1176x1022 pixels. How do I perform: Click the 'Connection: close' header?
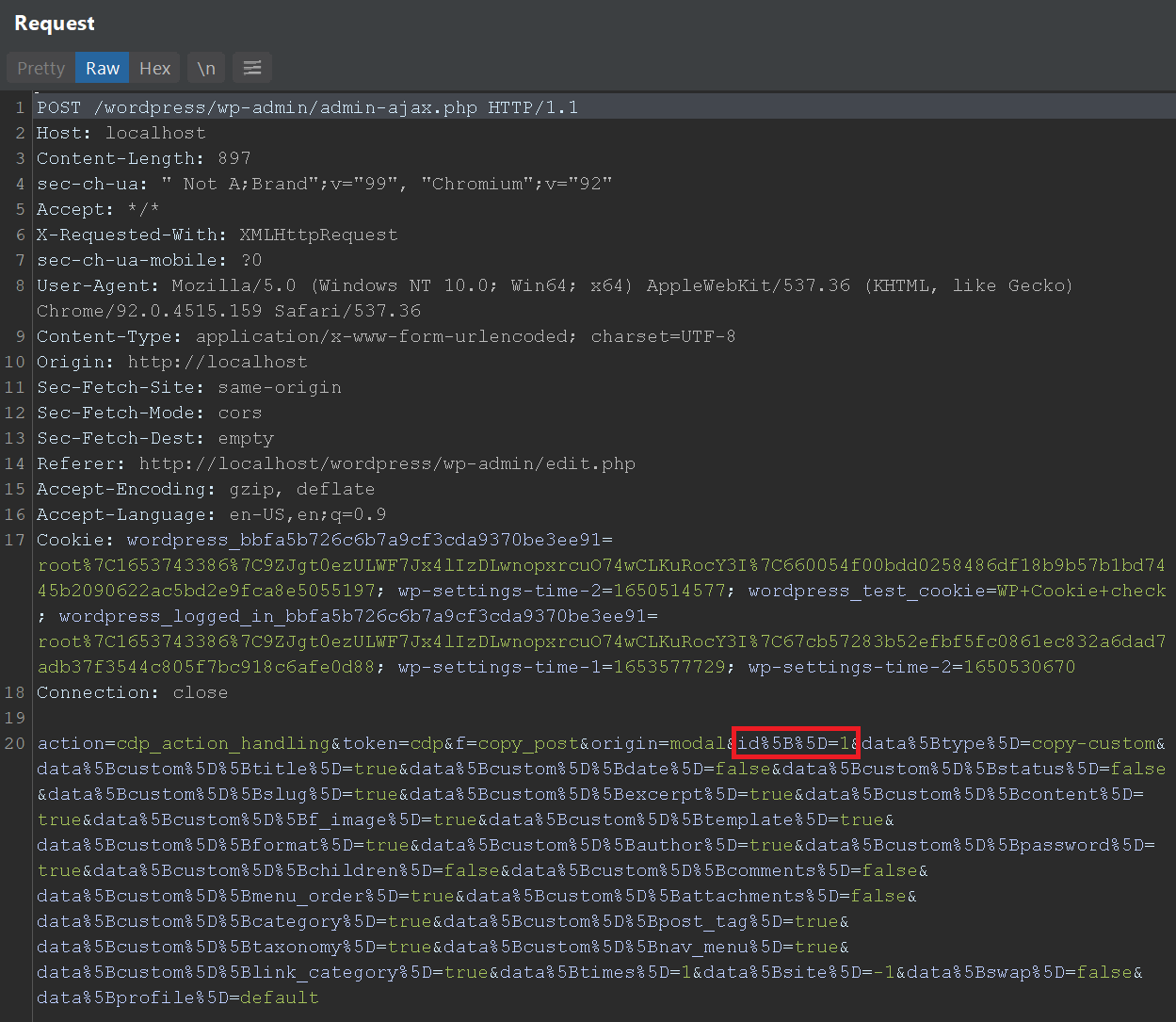[132, 692]
